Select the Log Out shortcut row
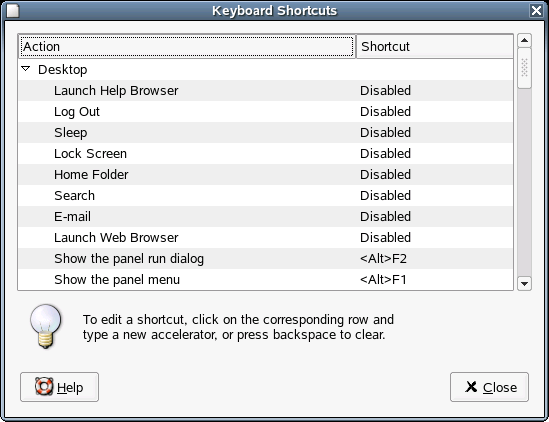Image resolution: width=549 pixels, height=422 pixels. click(x=266, y=111)
